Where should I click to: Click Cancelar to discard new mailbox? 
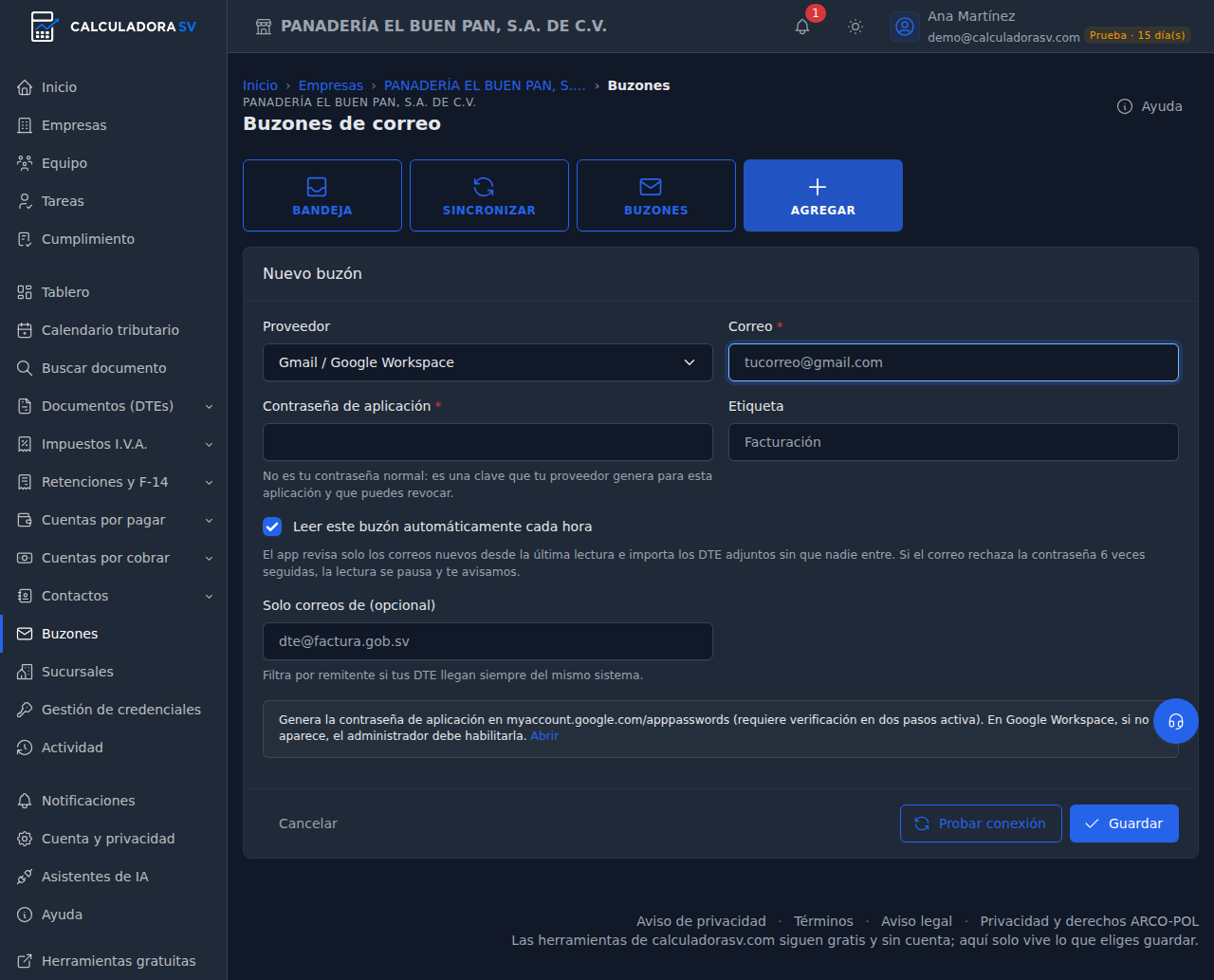[308, 823]
